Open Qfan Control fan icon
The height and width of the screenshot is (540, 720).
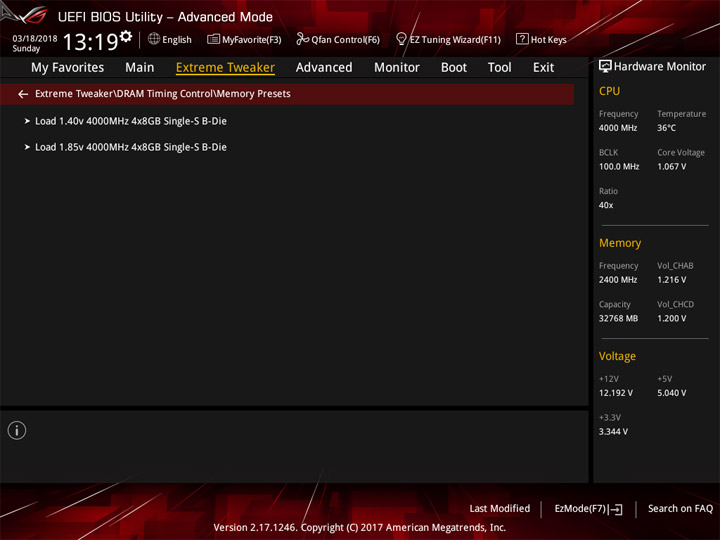click(302, 39)
